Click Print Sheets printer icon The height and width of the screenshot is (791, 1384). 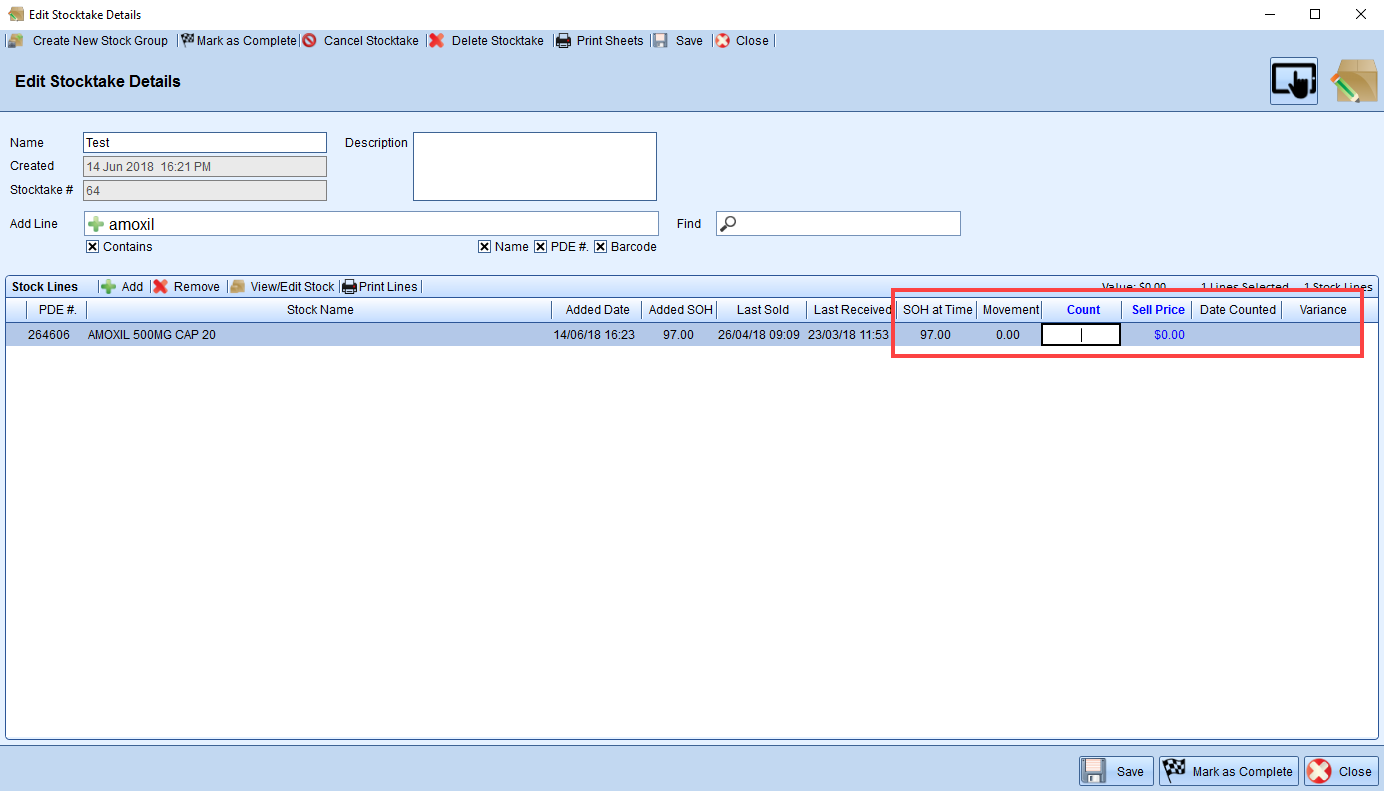564,41
